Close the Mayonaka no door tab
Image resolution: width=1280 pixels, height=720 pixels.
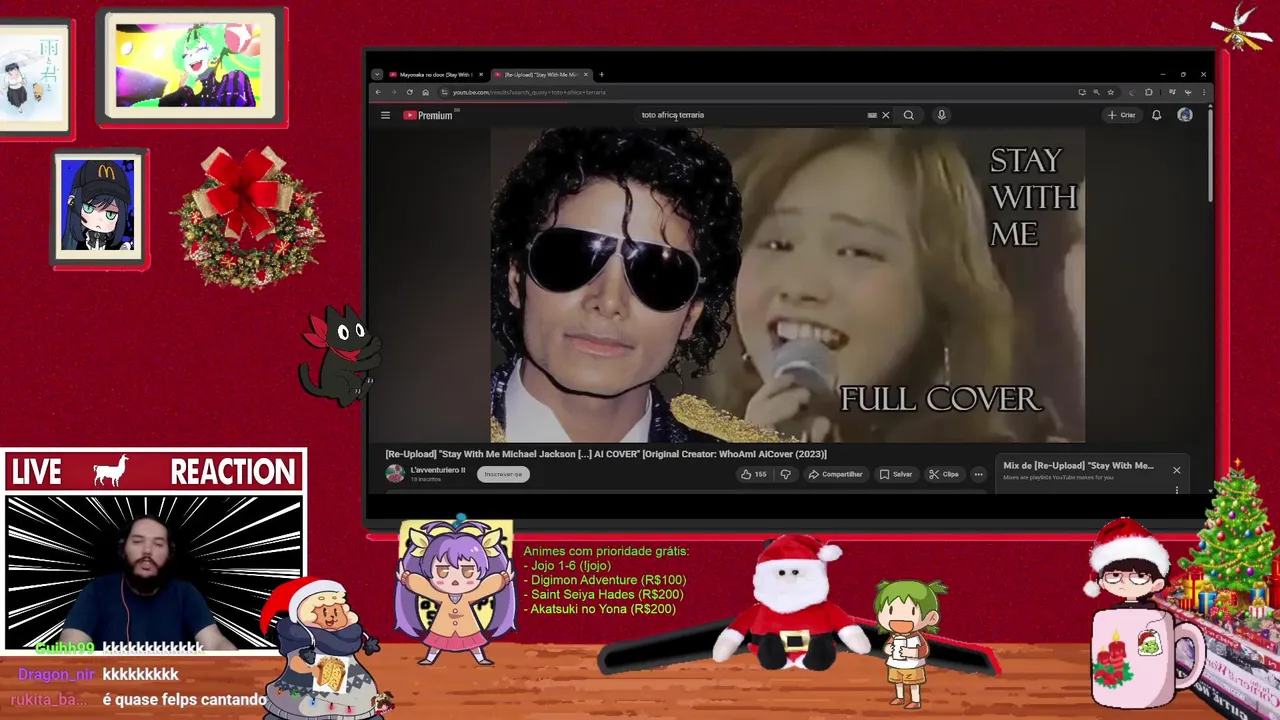point(481,75)
